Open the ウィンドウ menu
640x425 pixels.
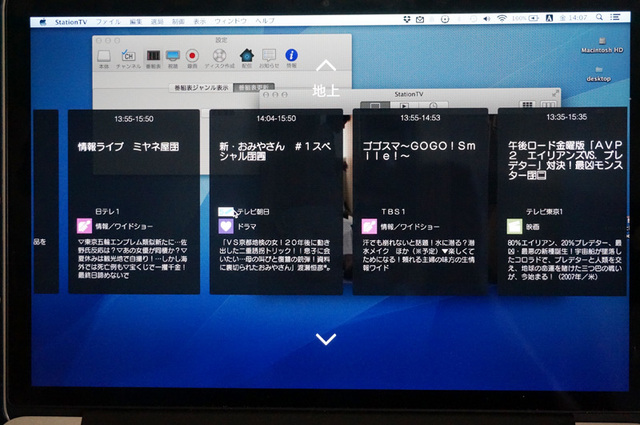(232, 20)
